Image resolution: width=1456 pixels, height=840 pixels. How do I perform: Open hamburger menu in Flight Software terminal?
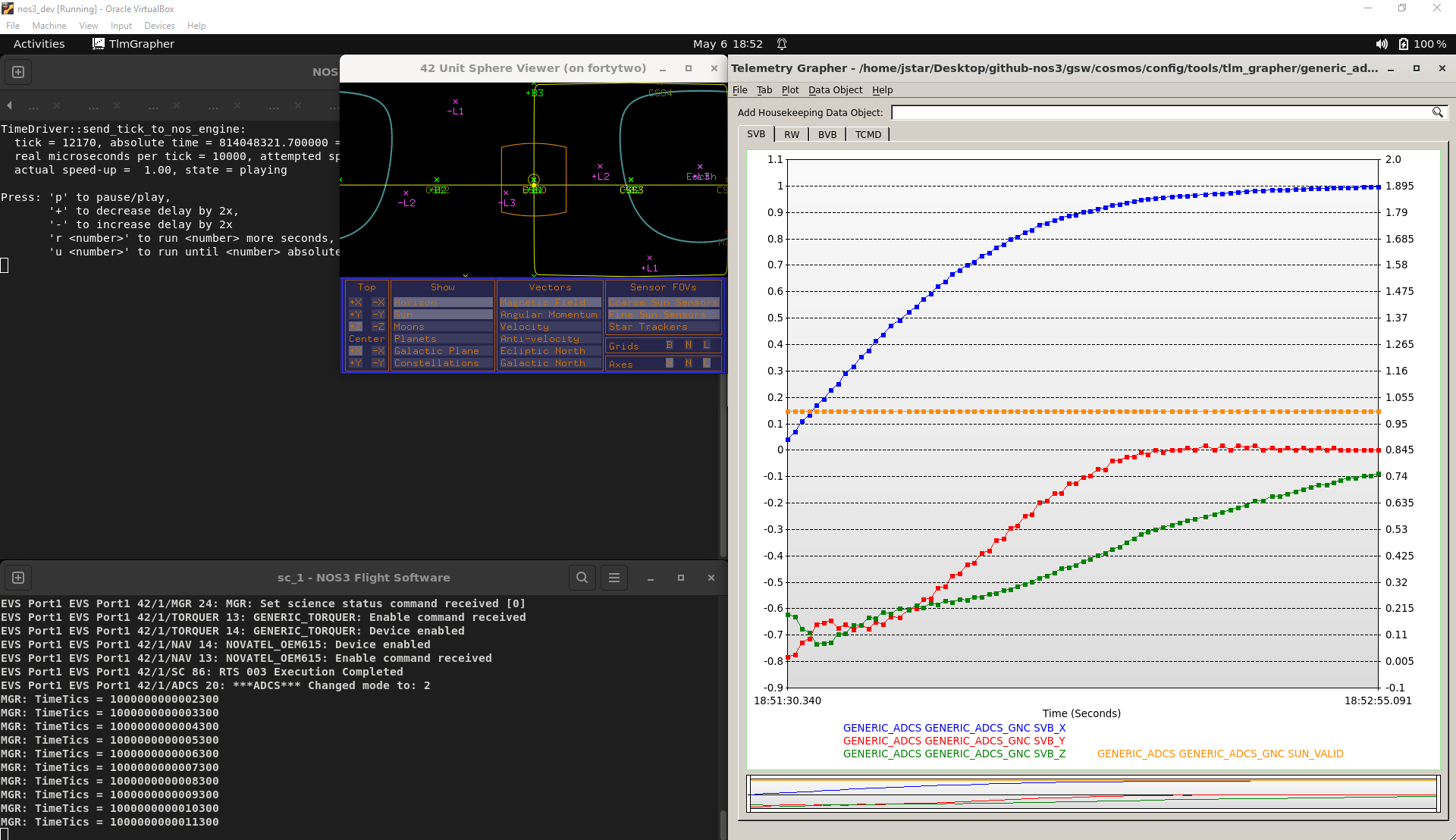tap(614, 578)
